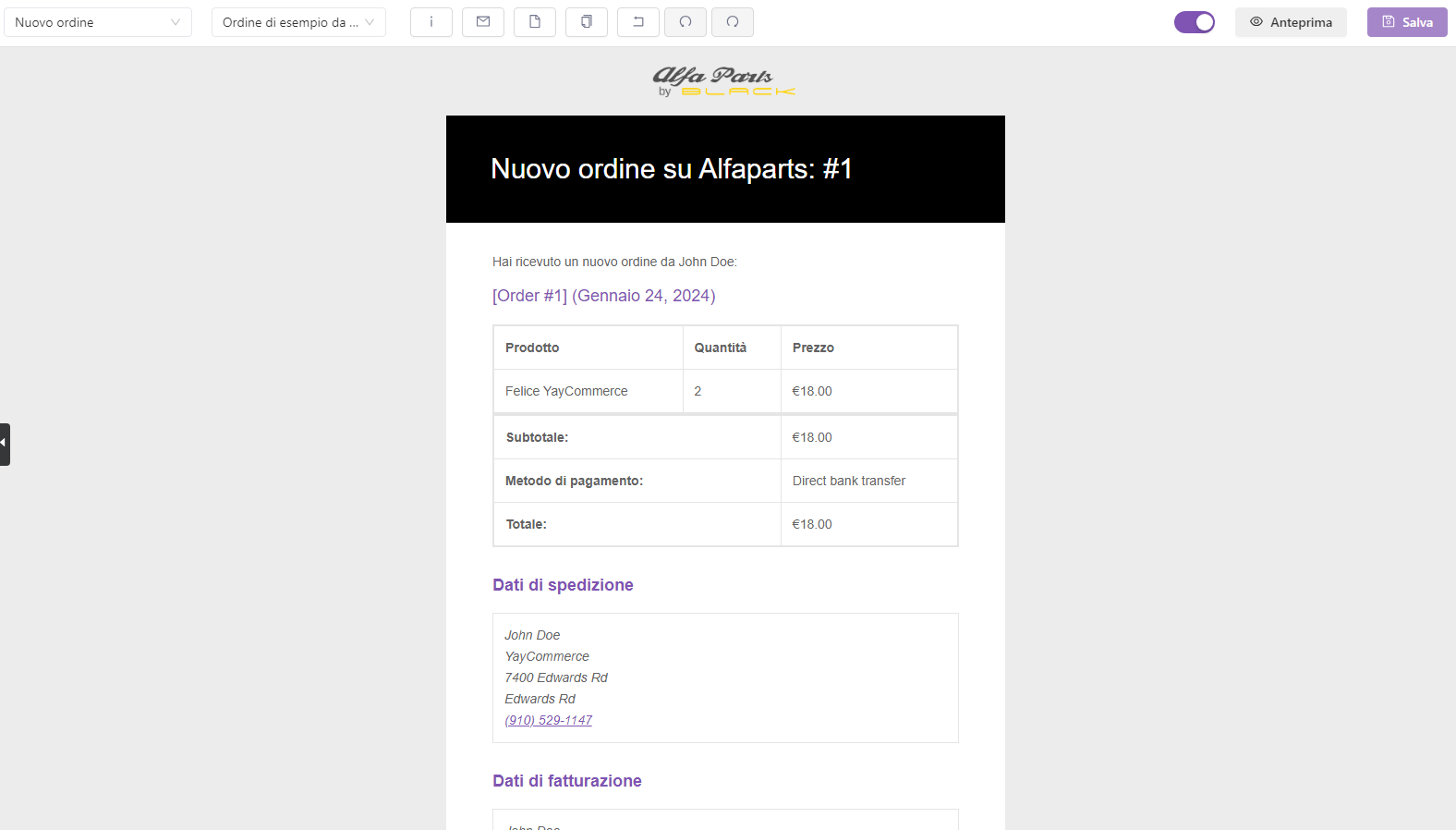The image size is (1456, 830).
Task: Click the shipping phone number link
Action: point(548,720)
